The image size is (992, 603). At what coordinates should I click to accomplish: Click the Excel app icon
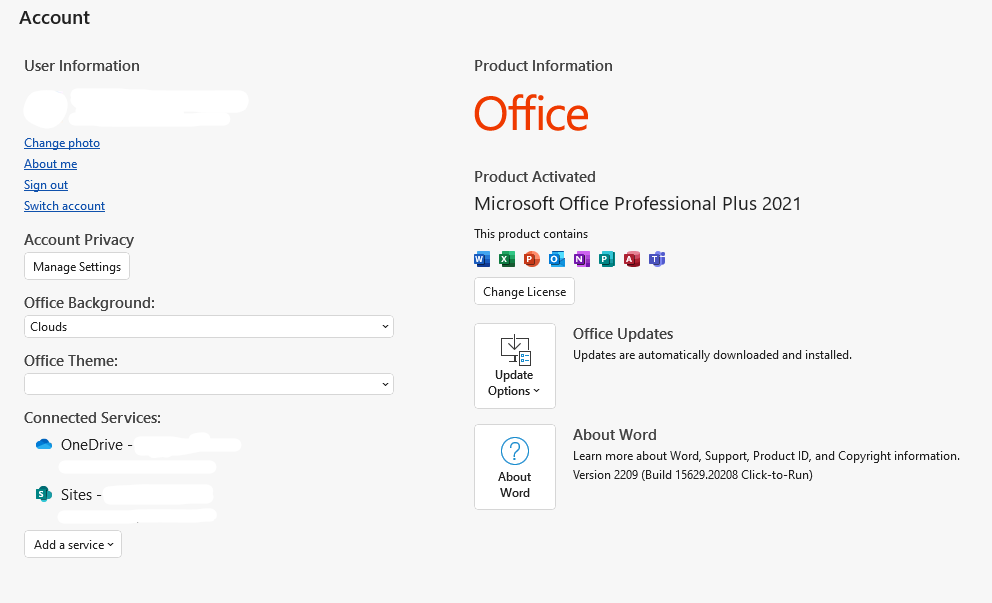507,259
